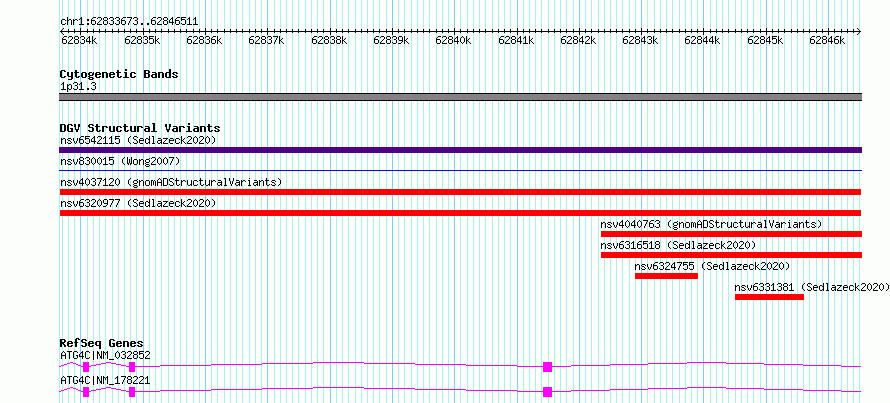
Task: Open the nsv830015 (Wong2007) variant label
Action: click(120, 162)
